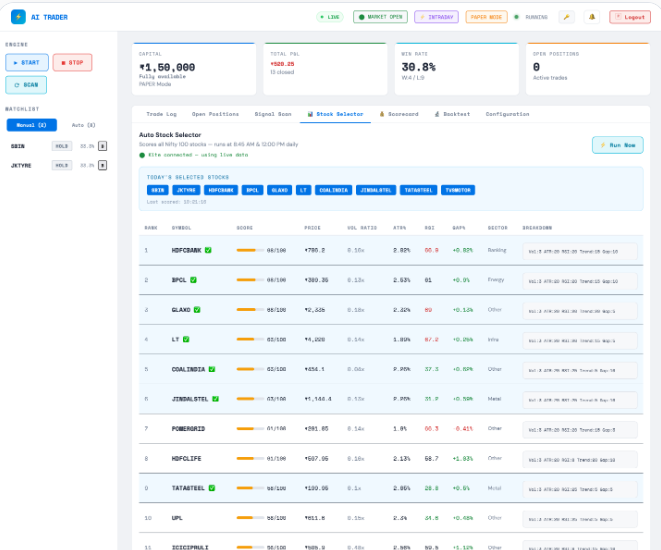Click UPL's score progress bar
Image resolution: width=661 pixels, height=550 pixels.
point(250,518)
